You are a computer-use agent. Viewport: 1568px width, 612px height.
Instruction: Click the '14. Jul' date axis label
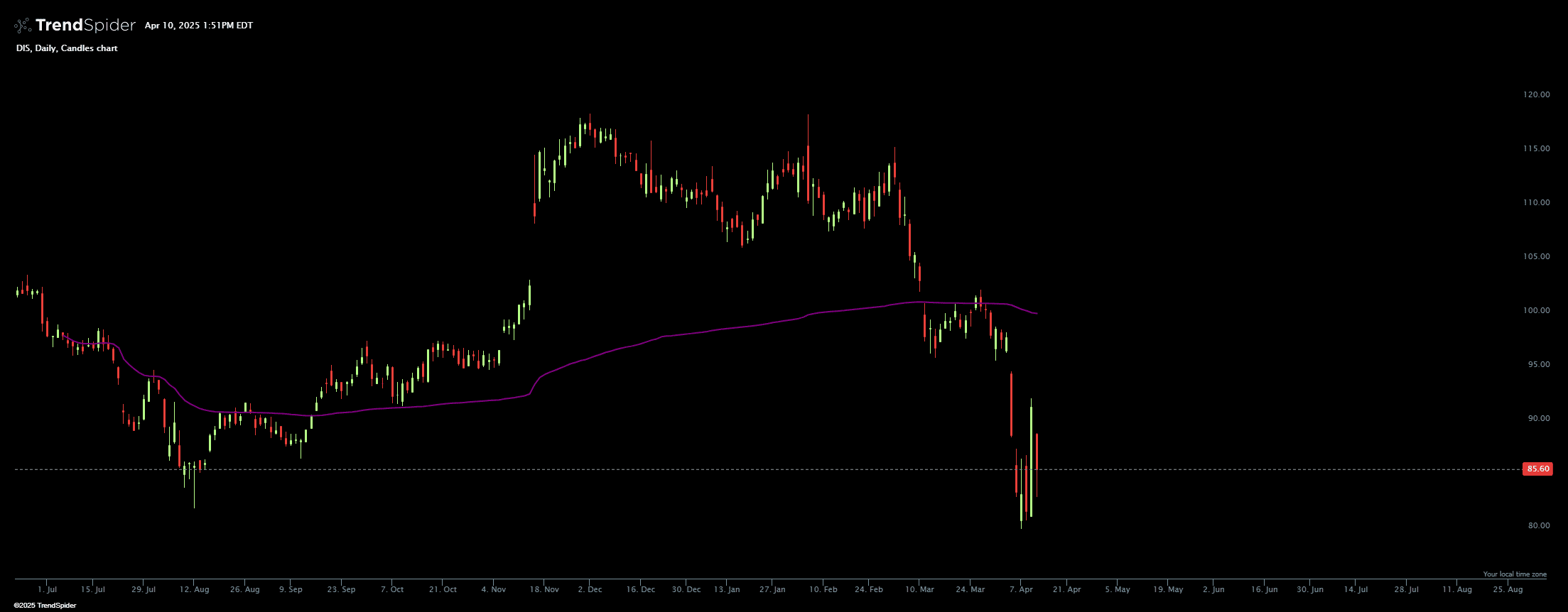point(1356,589)
